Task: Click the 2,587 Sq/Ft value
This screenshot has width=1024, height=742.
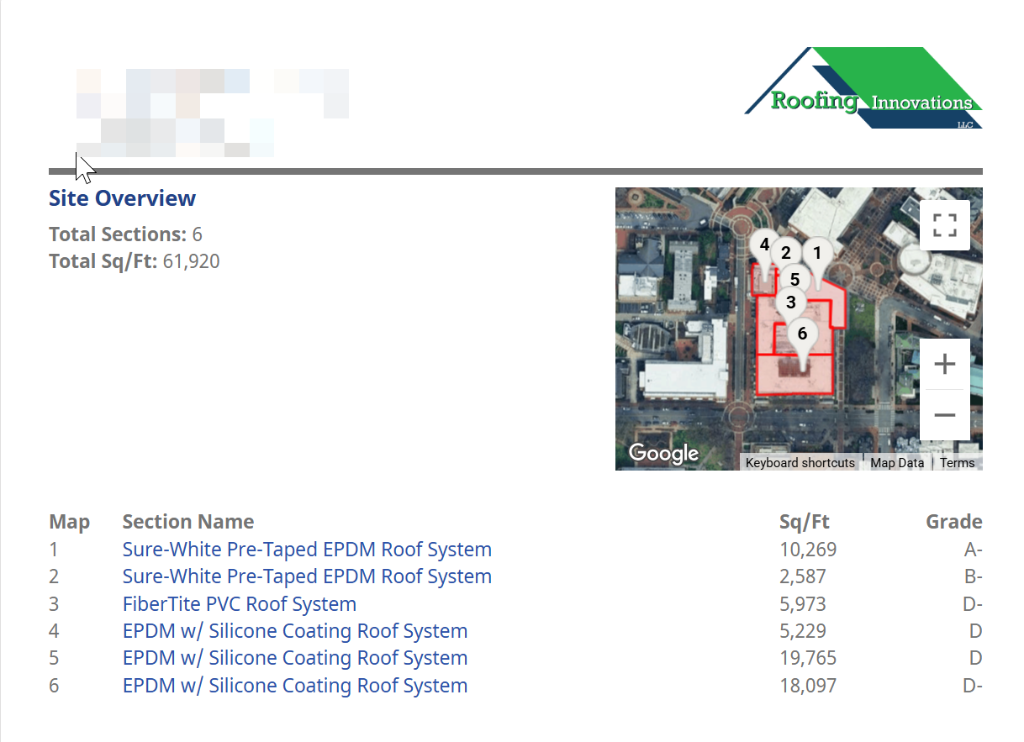Action: [x=803, y=577]
